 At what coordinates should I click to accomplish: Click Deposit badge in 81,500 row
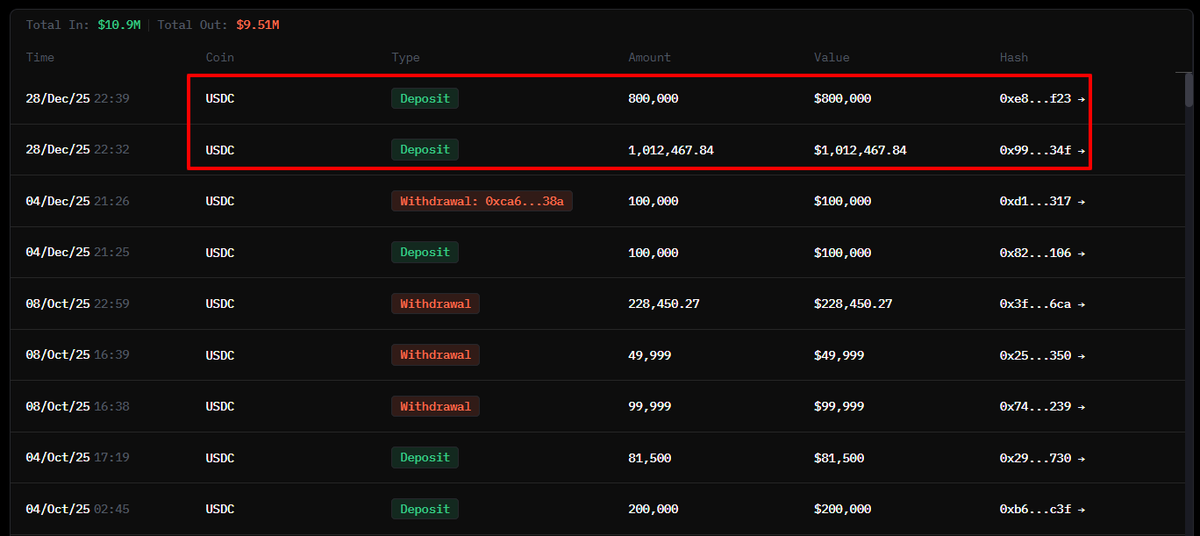click(425, 457)
